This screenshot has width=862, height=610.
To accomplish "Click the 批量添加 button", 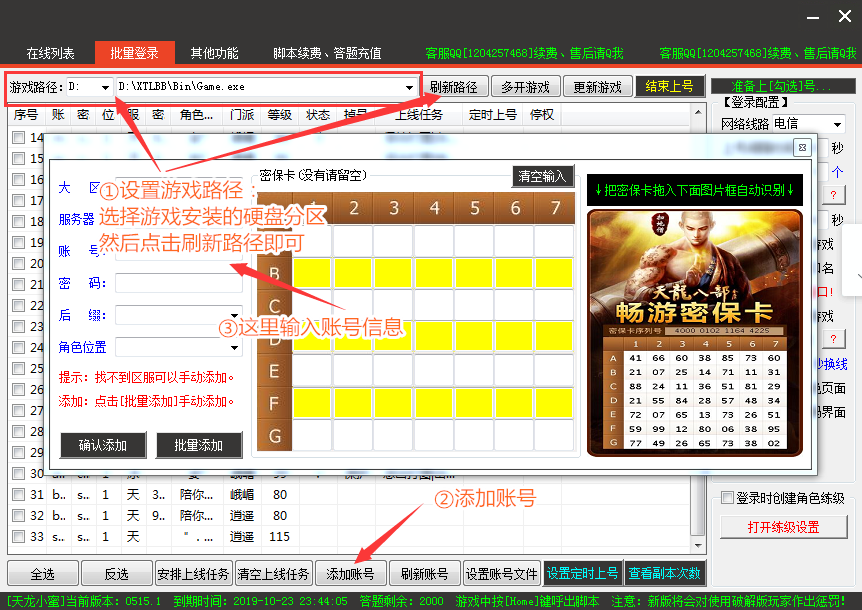I will click(198, 445).
